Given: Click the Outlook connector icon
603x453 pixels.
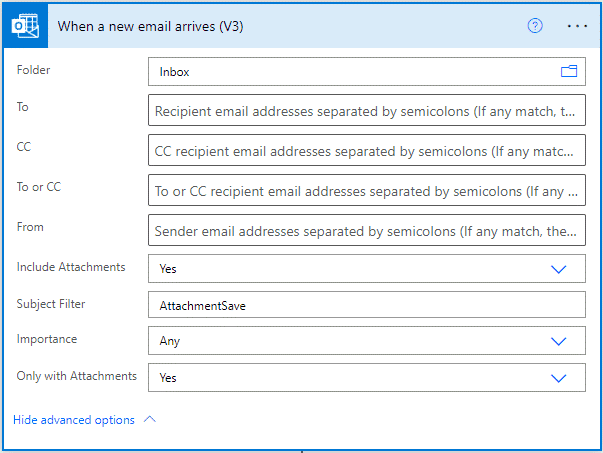Looking at the screenshot, I should click(26, 26).
